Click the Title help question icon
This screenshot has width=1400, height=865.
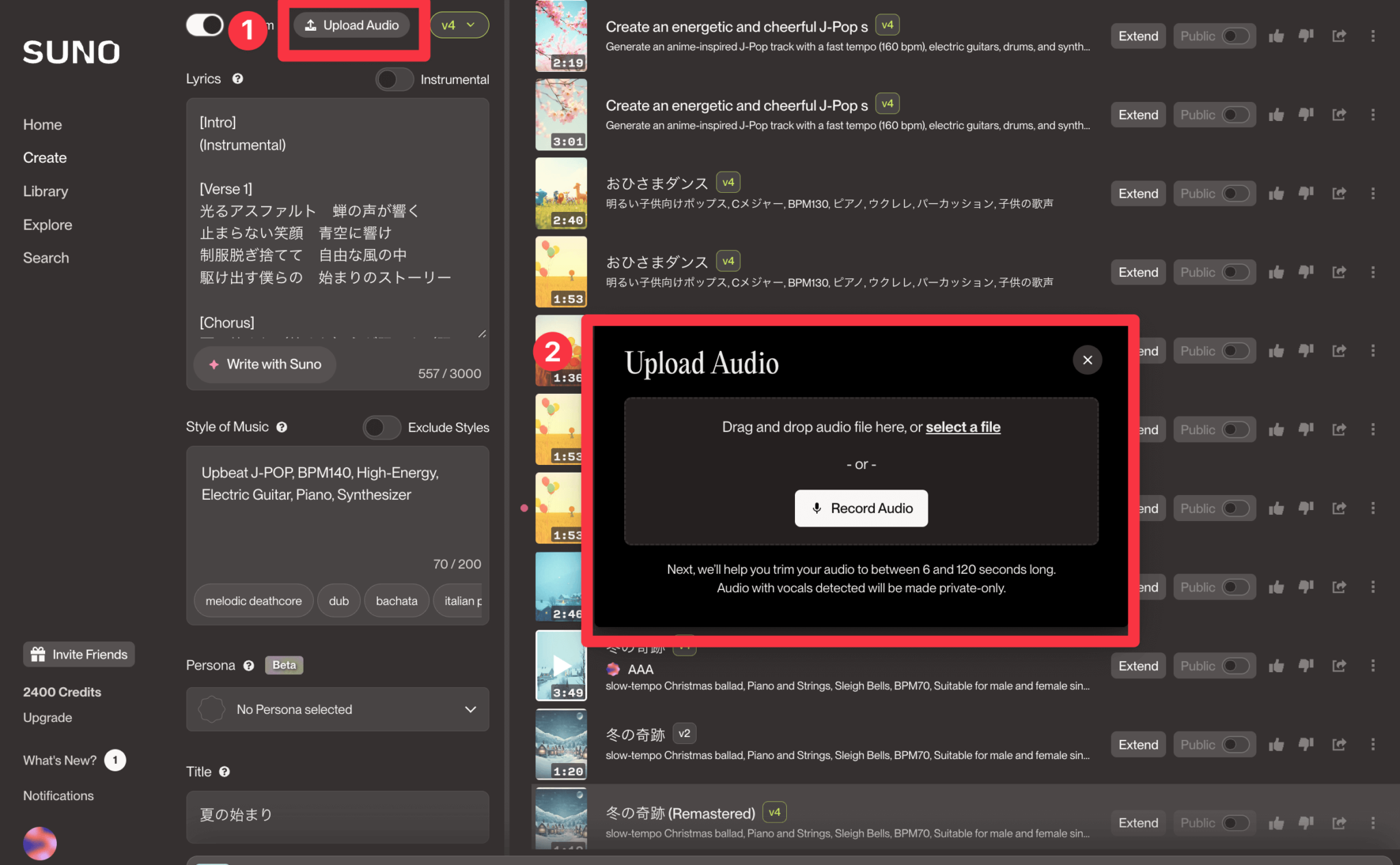tap(224, 772)
